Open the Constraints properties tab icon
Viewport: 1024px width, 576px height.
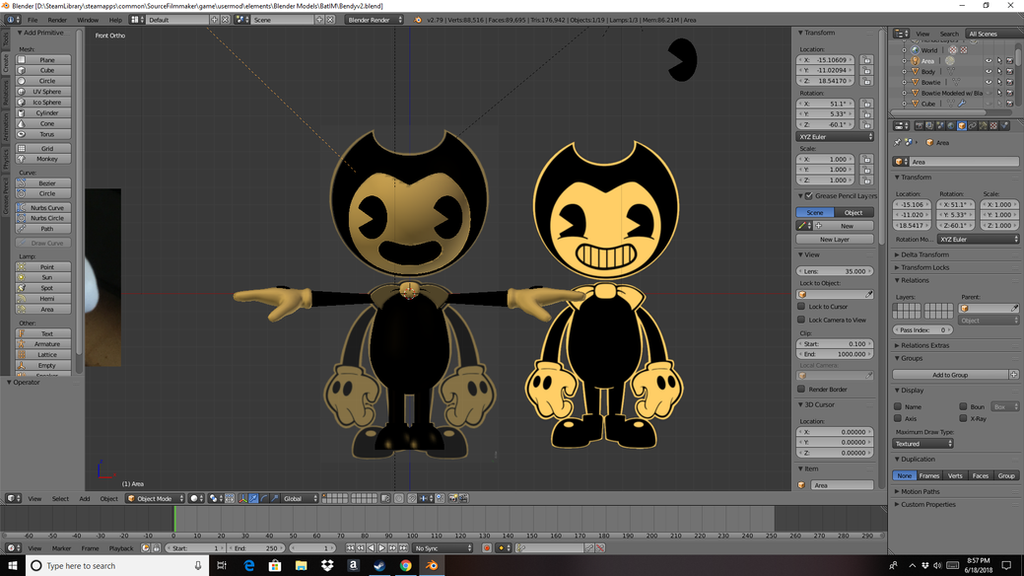pos(972,125)
